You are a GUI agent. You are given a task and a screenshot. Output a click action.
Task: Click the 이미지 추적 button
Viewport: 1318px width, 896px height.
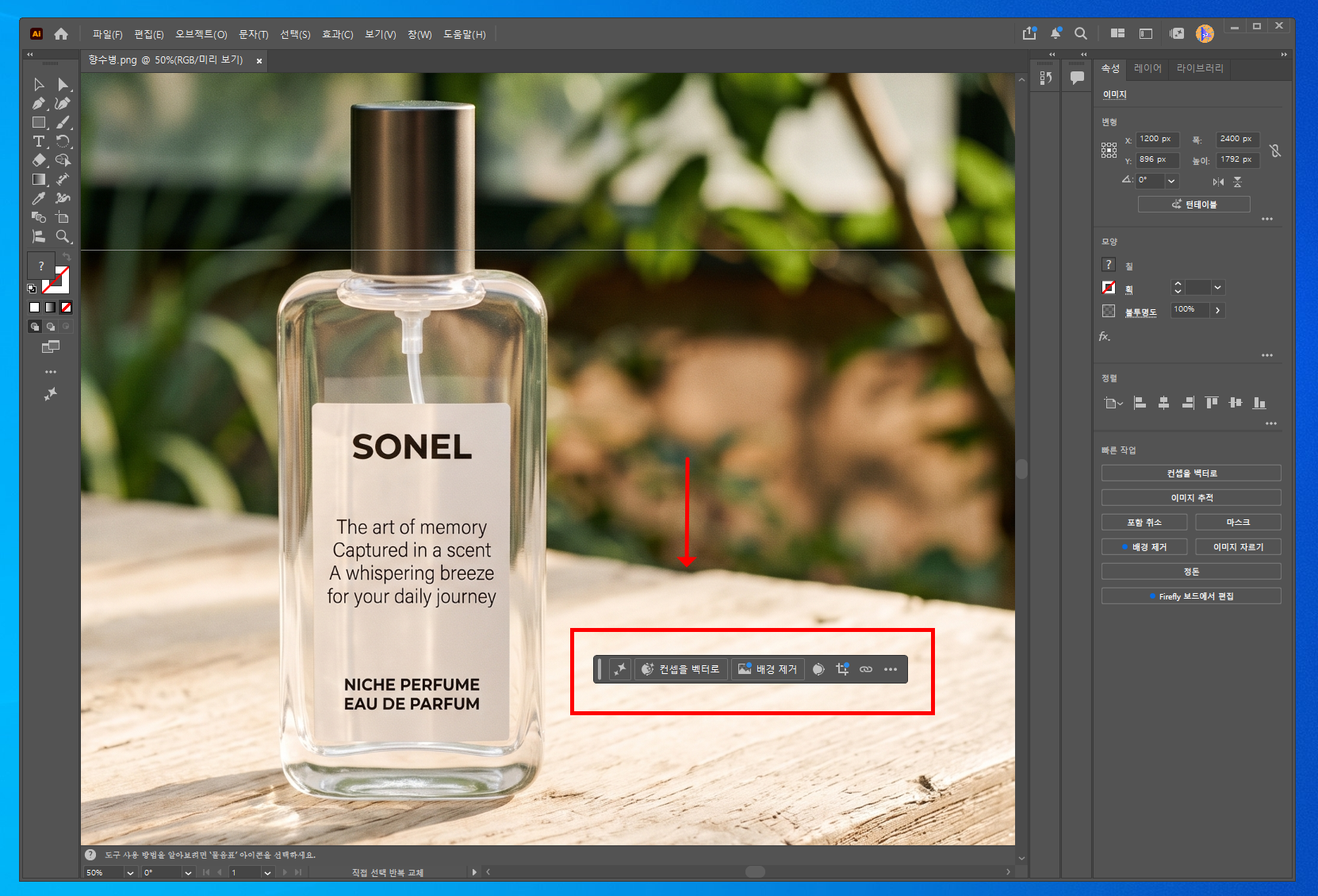click(x=1191, y=498)
